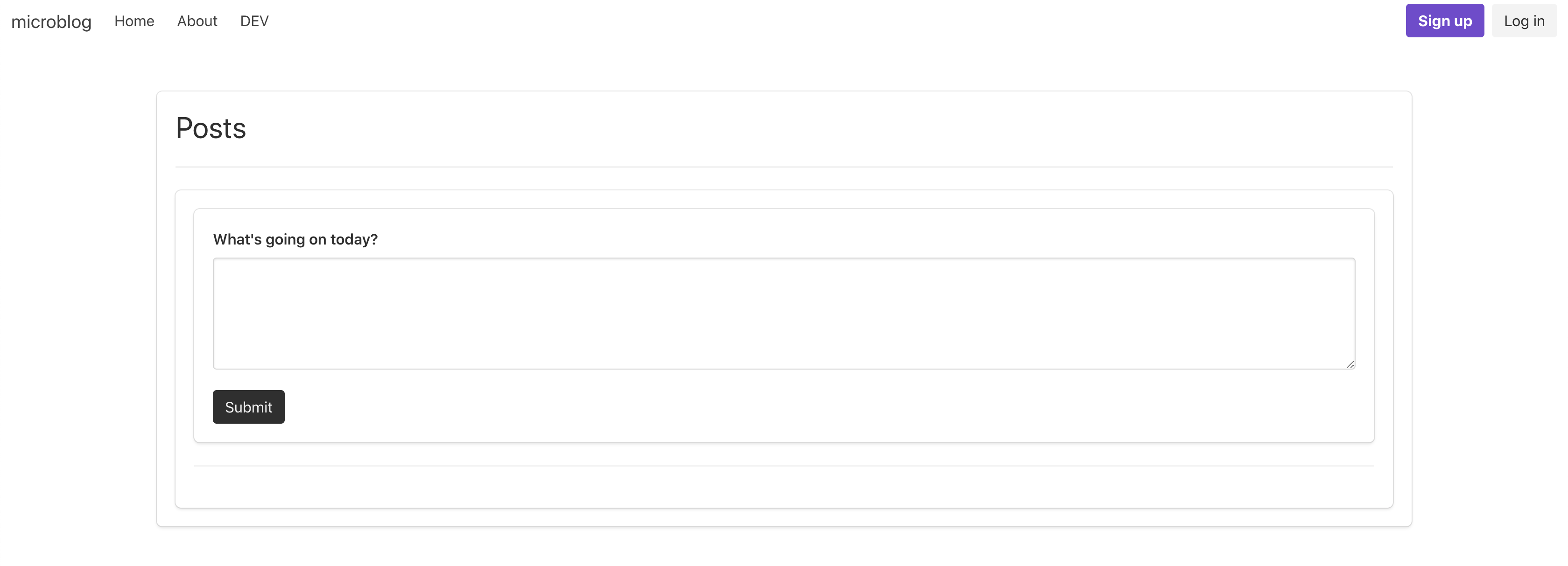The height and width of the screenshot is (566, 1568).
Task: Start registration with the Sign up button
Action: click(1444, 21)
